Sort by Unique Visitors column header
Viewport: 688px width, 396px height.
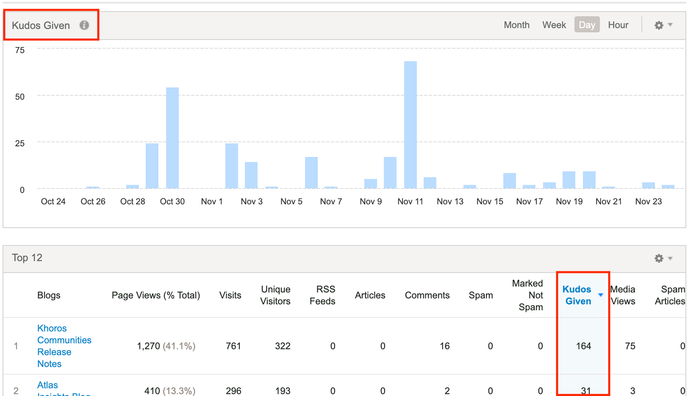(x=275, y=295)
